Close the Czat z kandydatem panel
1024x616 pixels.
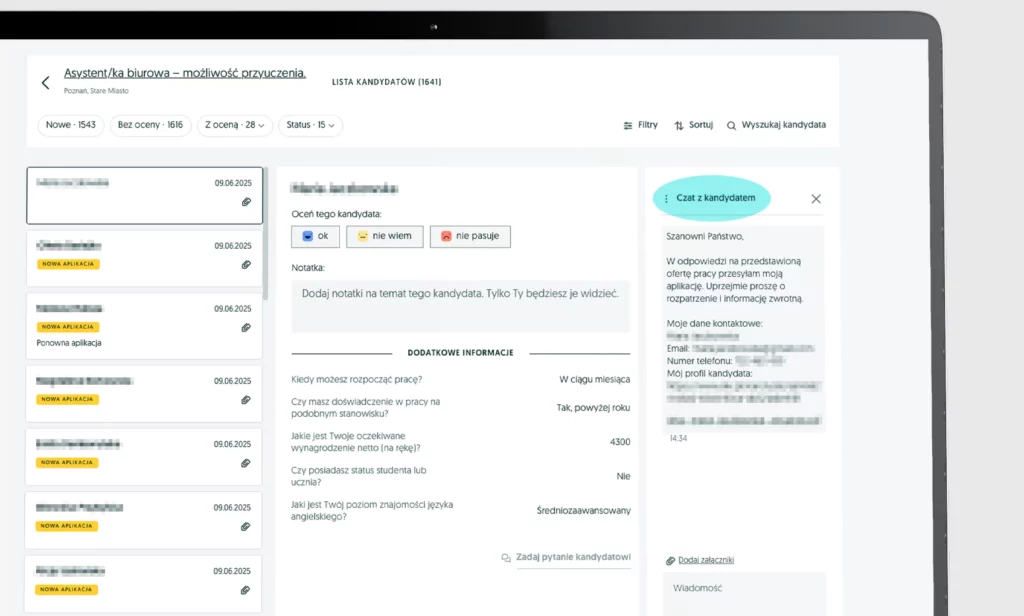[x=816, y=199]
